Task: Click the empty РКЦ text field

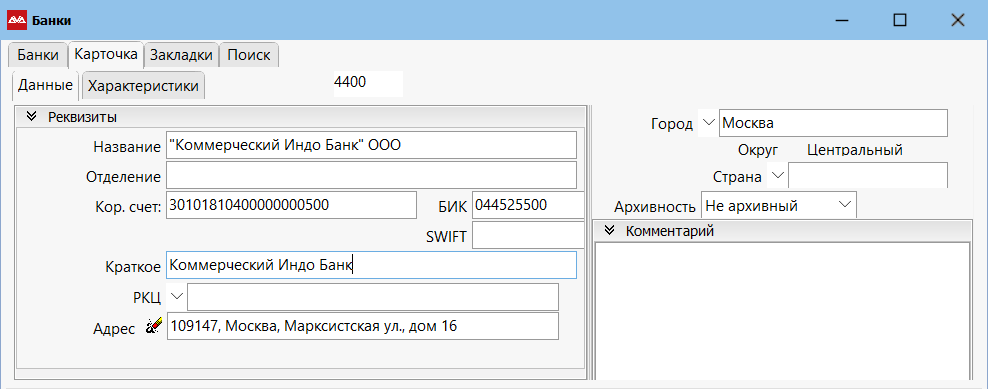Action: (x=373, y=297)
